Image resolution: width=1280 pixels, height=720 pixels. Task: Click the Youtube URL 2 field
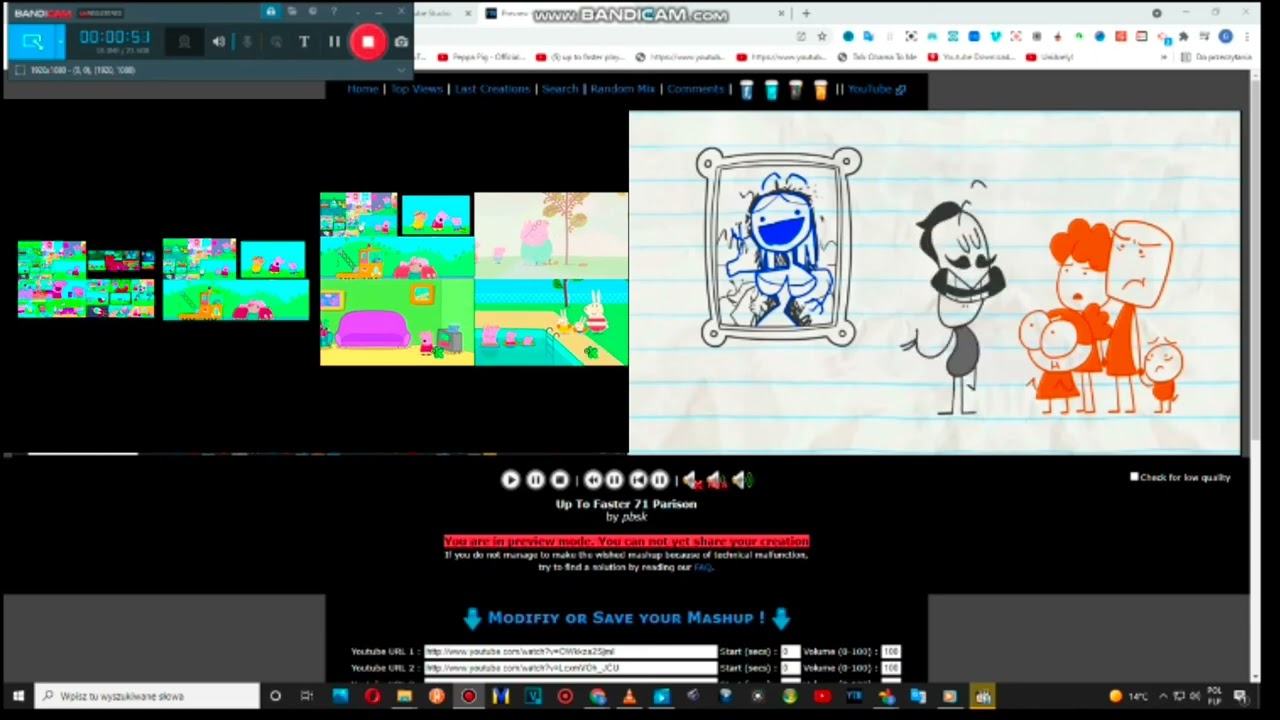click(570, 667)
